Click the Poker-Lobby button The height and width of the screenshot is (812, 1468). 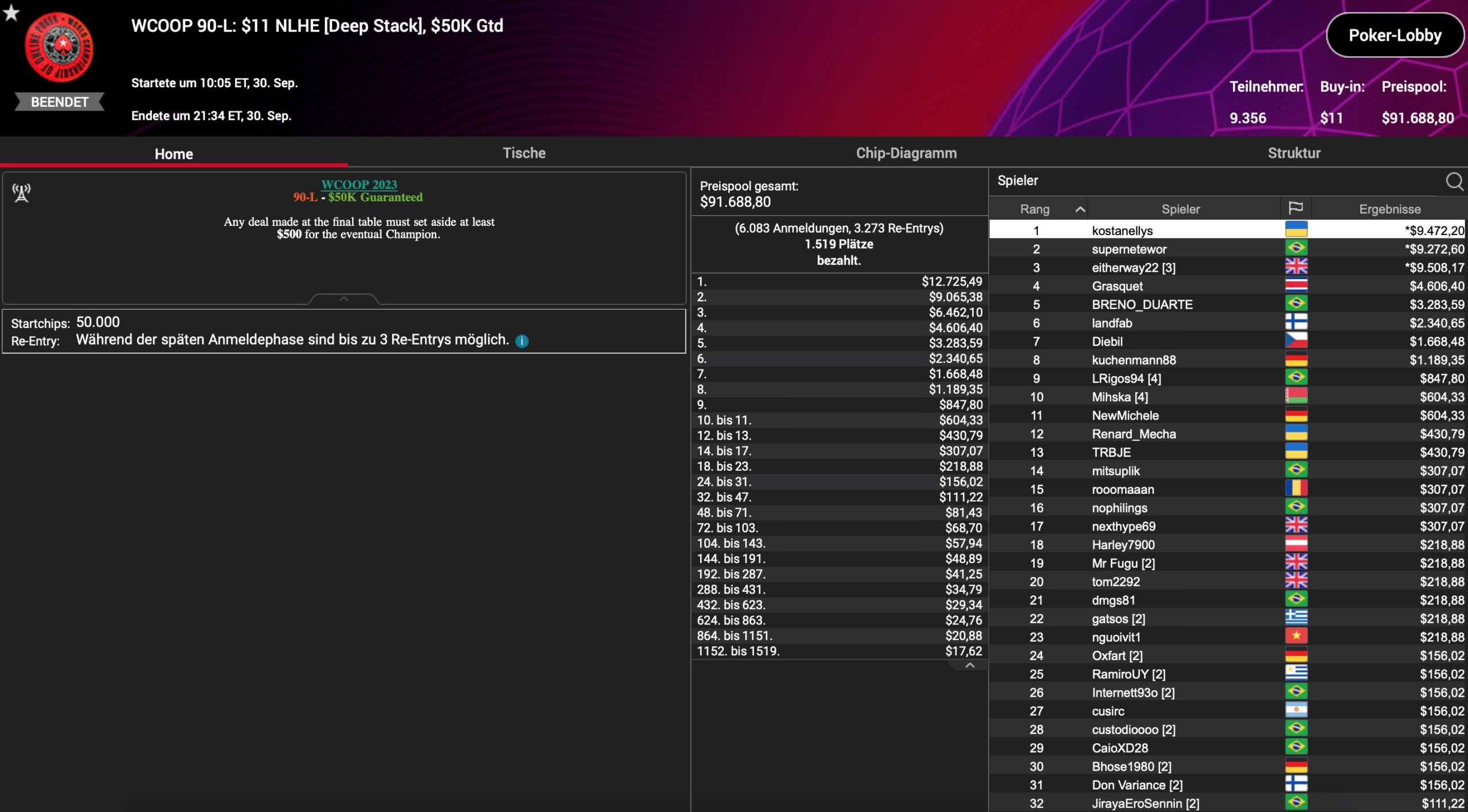(x=1395, y=36)
